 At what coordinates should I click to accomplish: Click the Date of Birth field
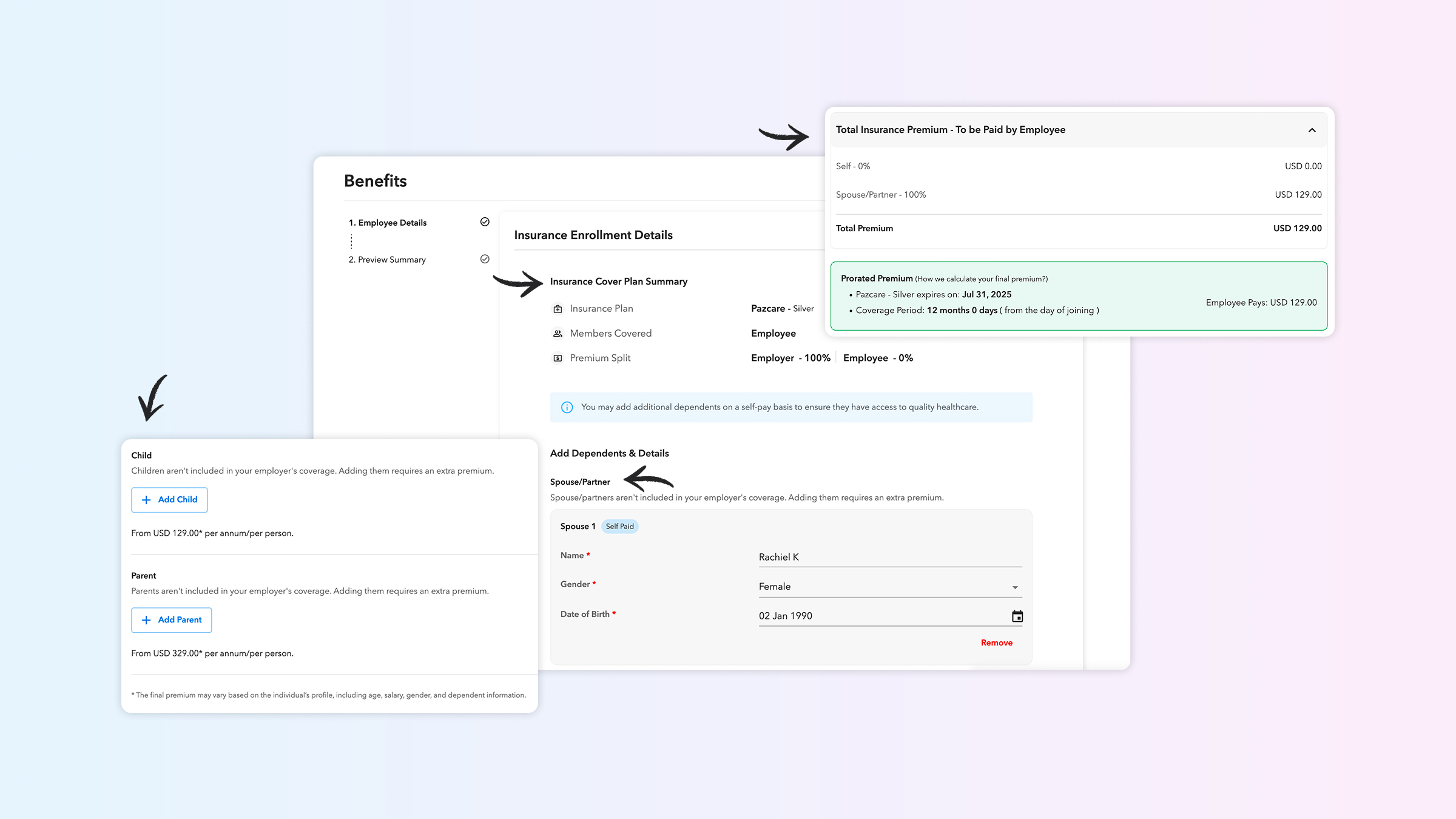pyautogui.click(x=880, y=616)
